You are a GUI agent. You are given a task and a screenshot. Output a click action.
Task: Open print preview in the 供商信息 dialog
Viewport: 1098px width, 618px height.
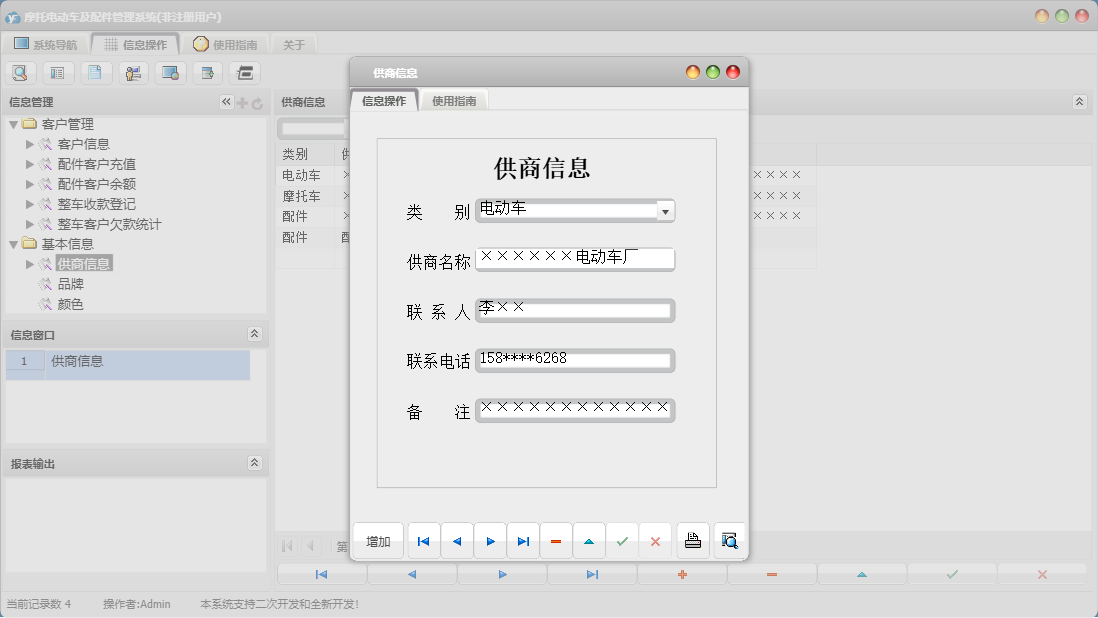[x=730, y=541]
